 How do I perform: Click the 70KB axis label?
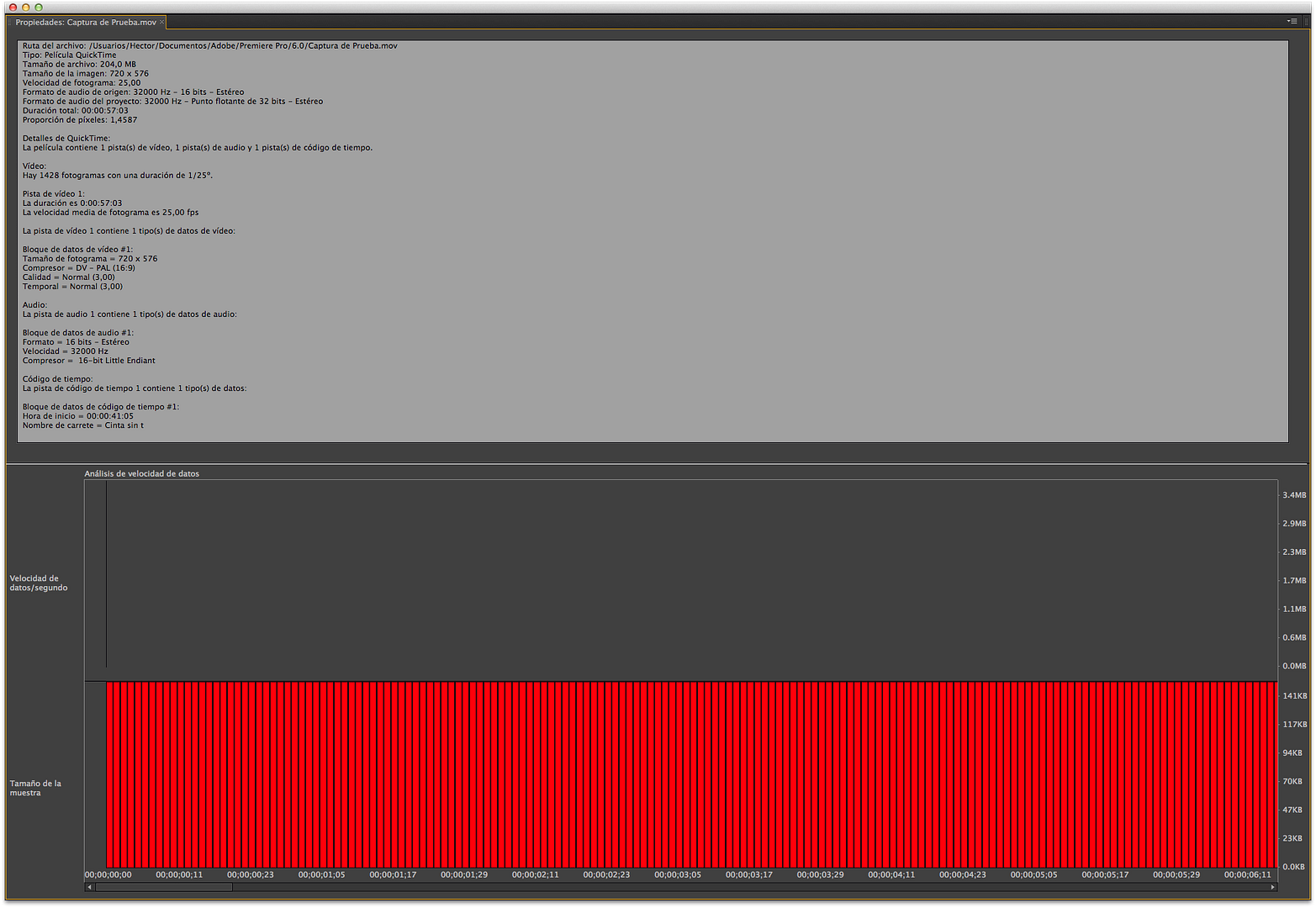click(x=1292, y=782)
